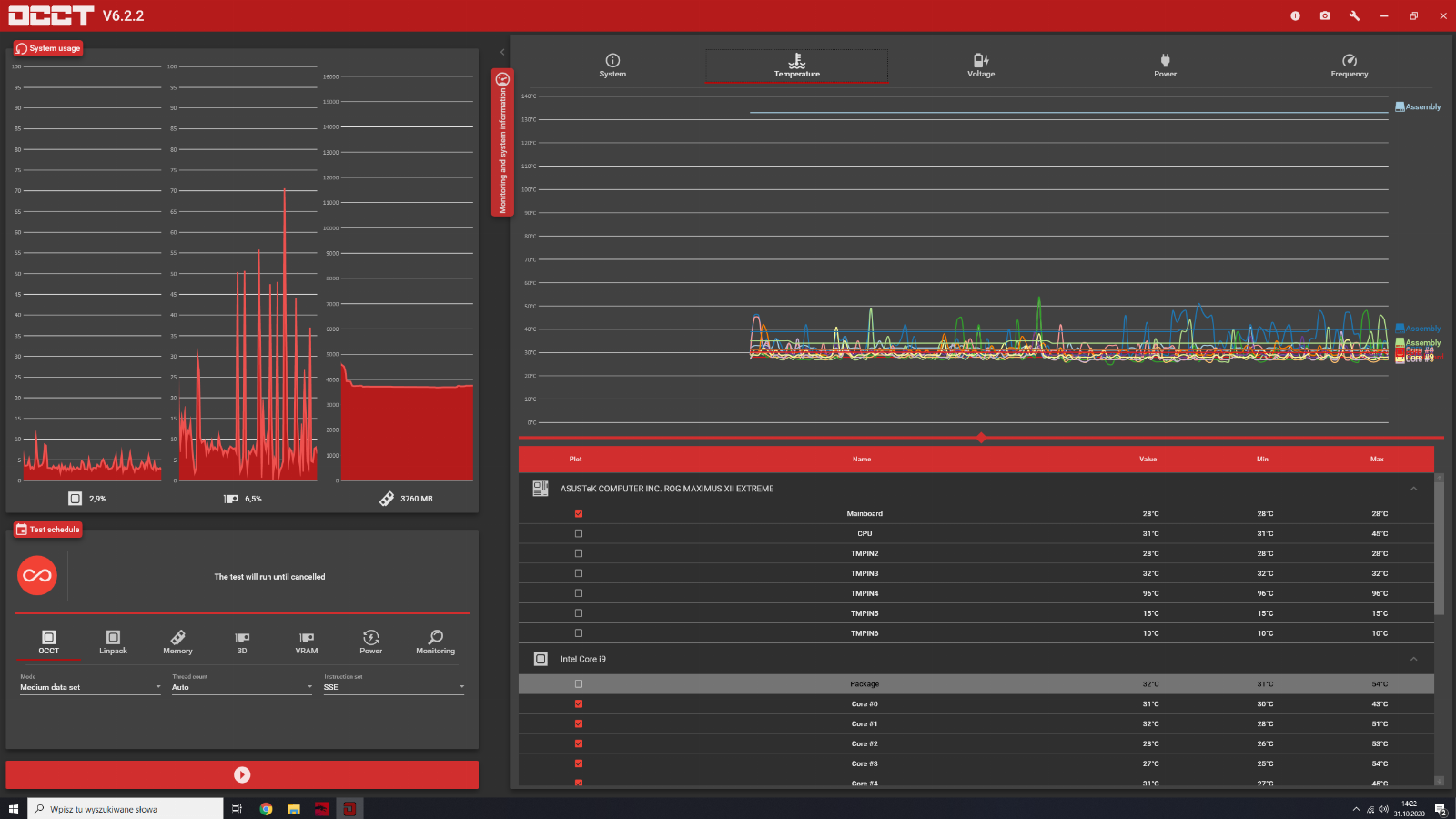This screenshot has width=1456, height=819.
Task: Open Windows Start menu
Action: (x=14, y=808)
